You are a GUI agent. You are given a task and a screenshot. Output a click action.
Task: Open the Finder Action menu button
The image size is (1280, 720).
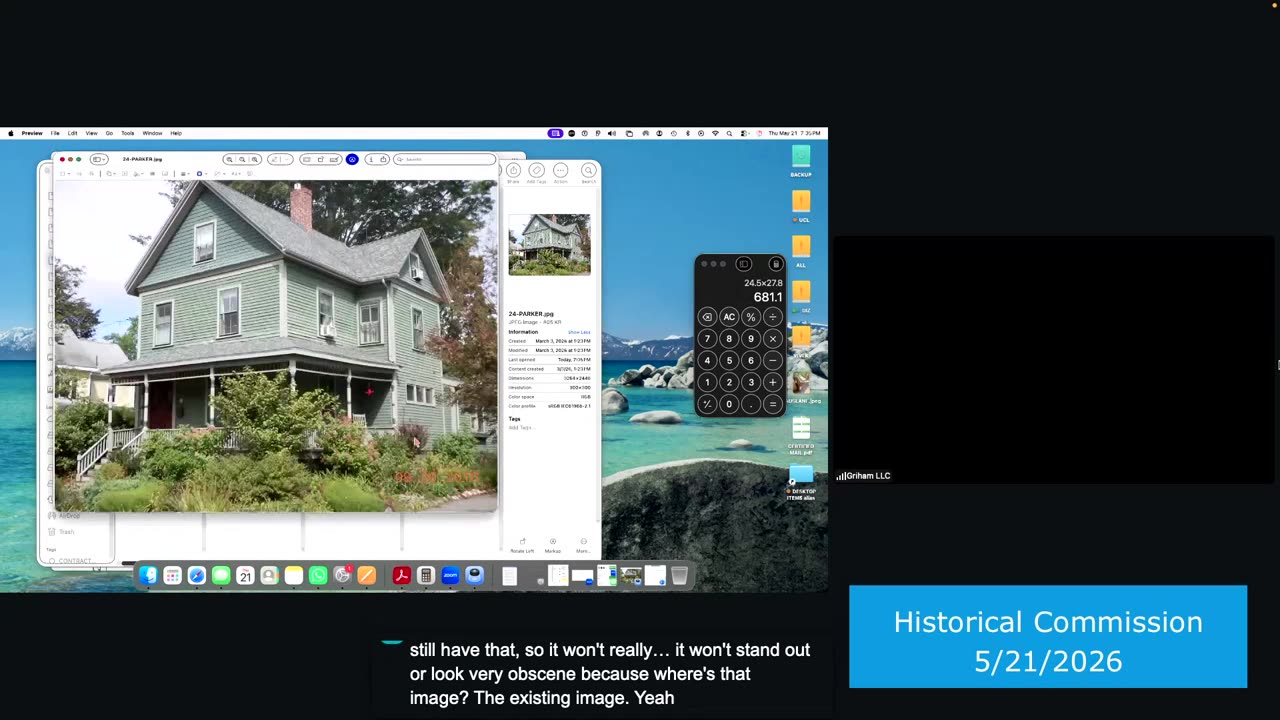560,171
